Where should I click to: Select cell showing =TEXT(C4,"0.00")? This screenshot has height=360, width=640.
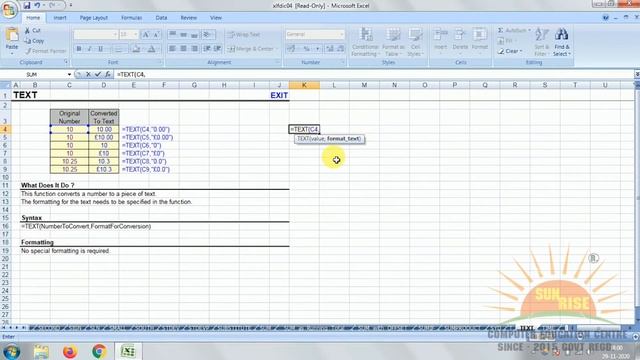146,129
